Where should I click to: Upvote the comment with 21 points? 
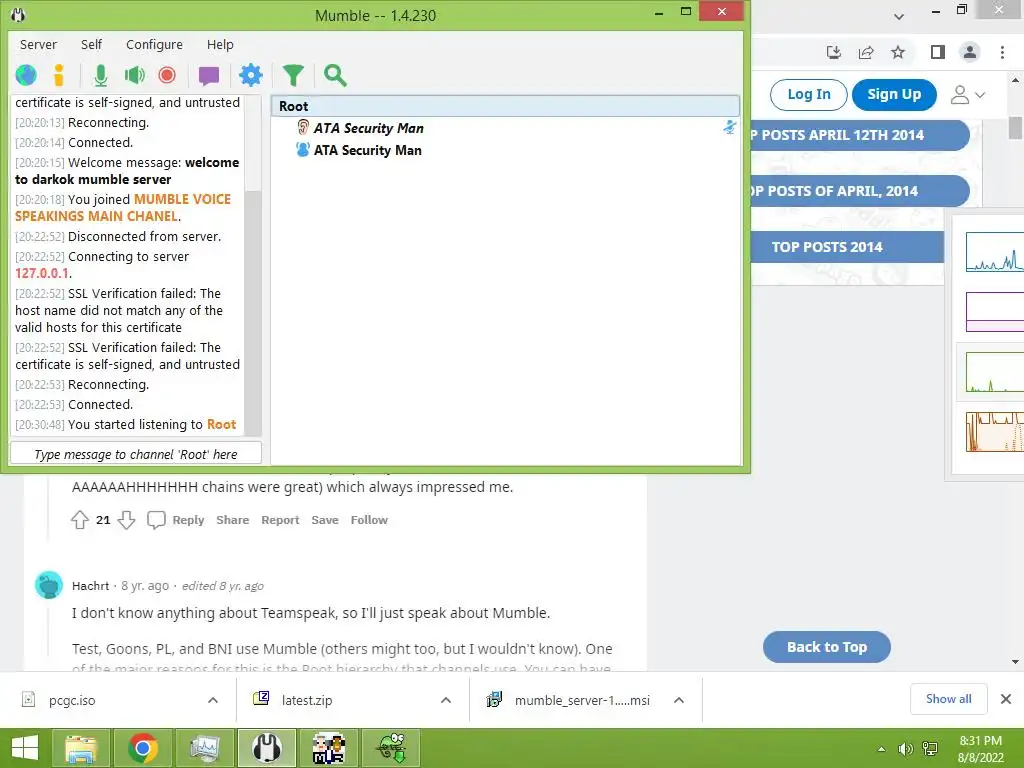[80, 520]
